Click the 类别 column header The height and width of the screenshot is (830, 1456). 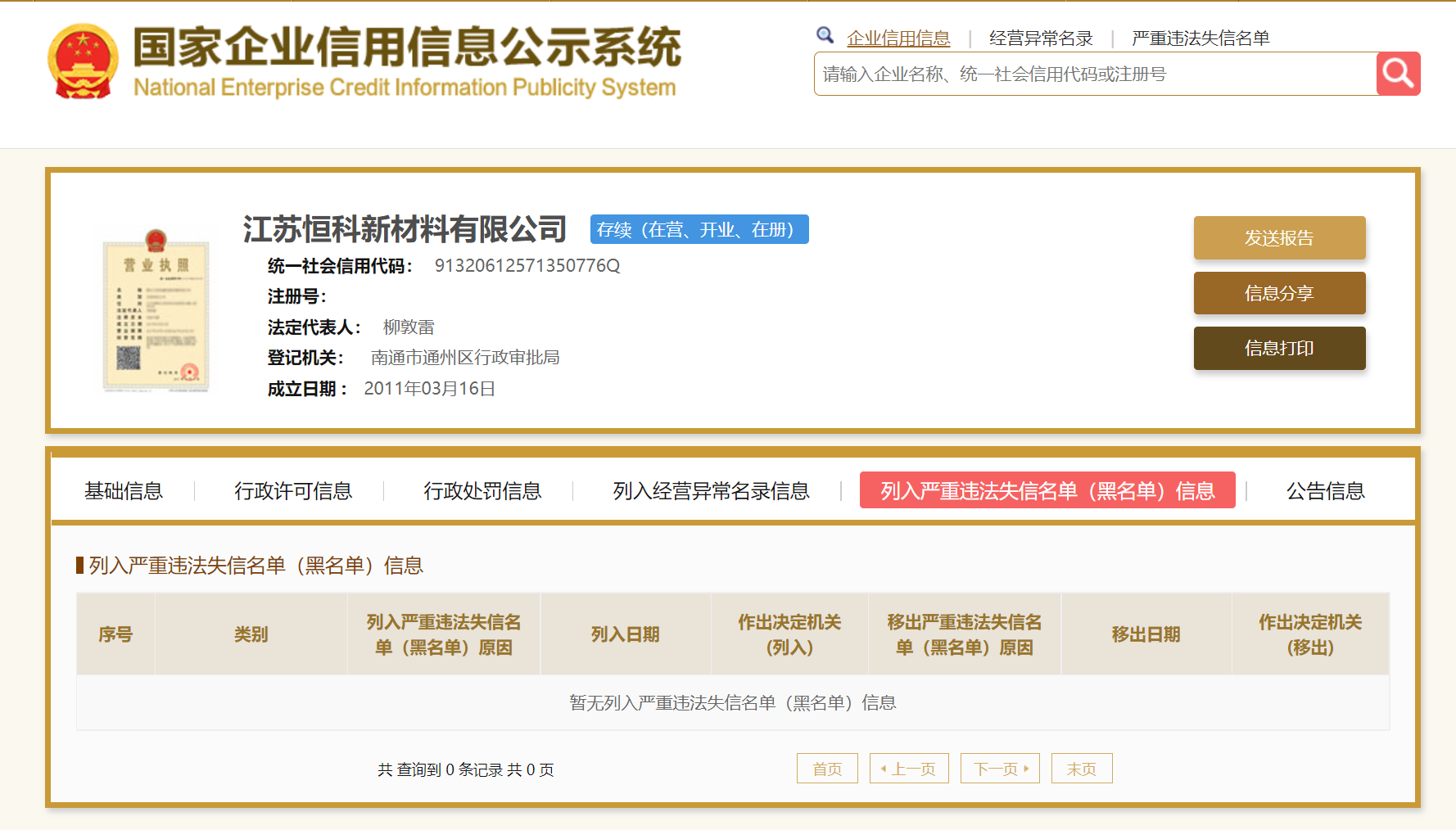[x=251, y=634]
